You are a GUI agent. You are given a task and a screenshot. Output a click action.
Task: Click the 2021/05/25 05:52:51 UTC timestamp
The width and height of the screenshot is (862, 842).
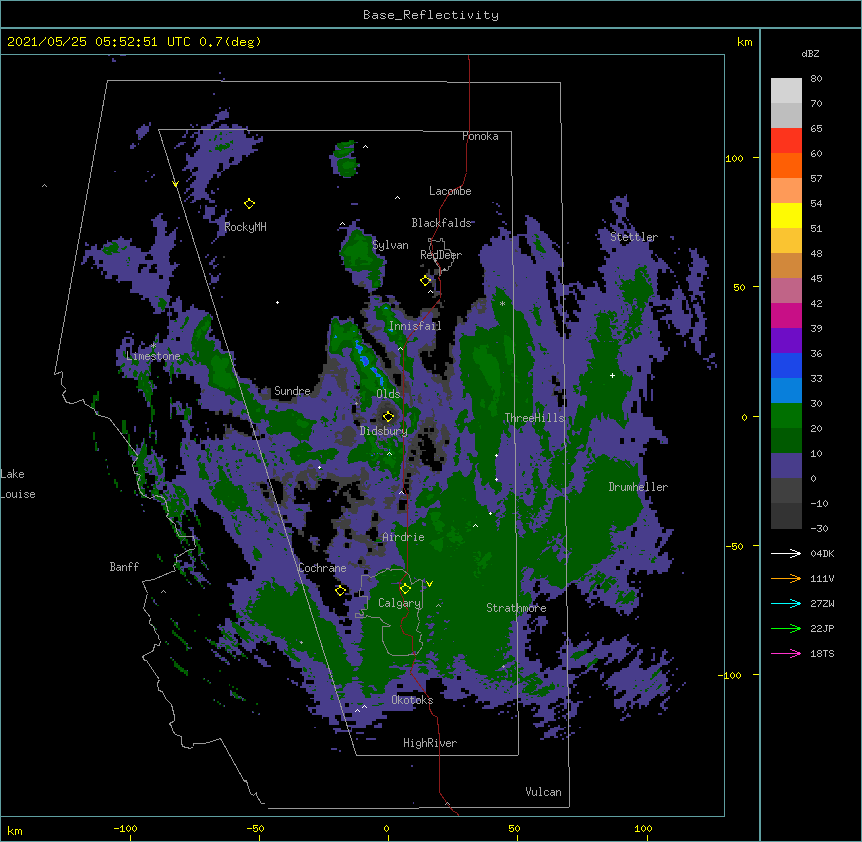[99, 42]
